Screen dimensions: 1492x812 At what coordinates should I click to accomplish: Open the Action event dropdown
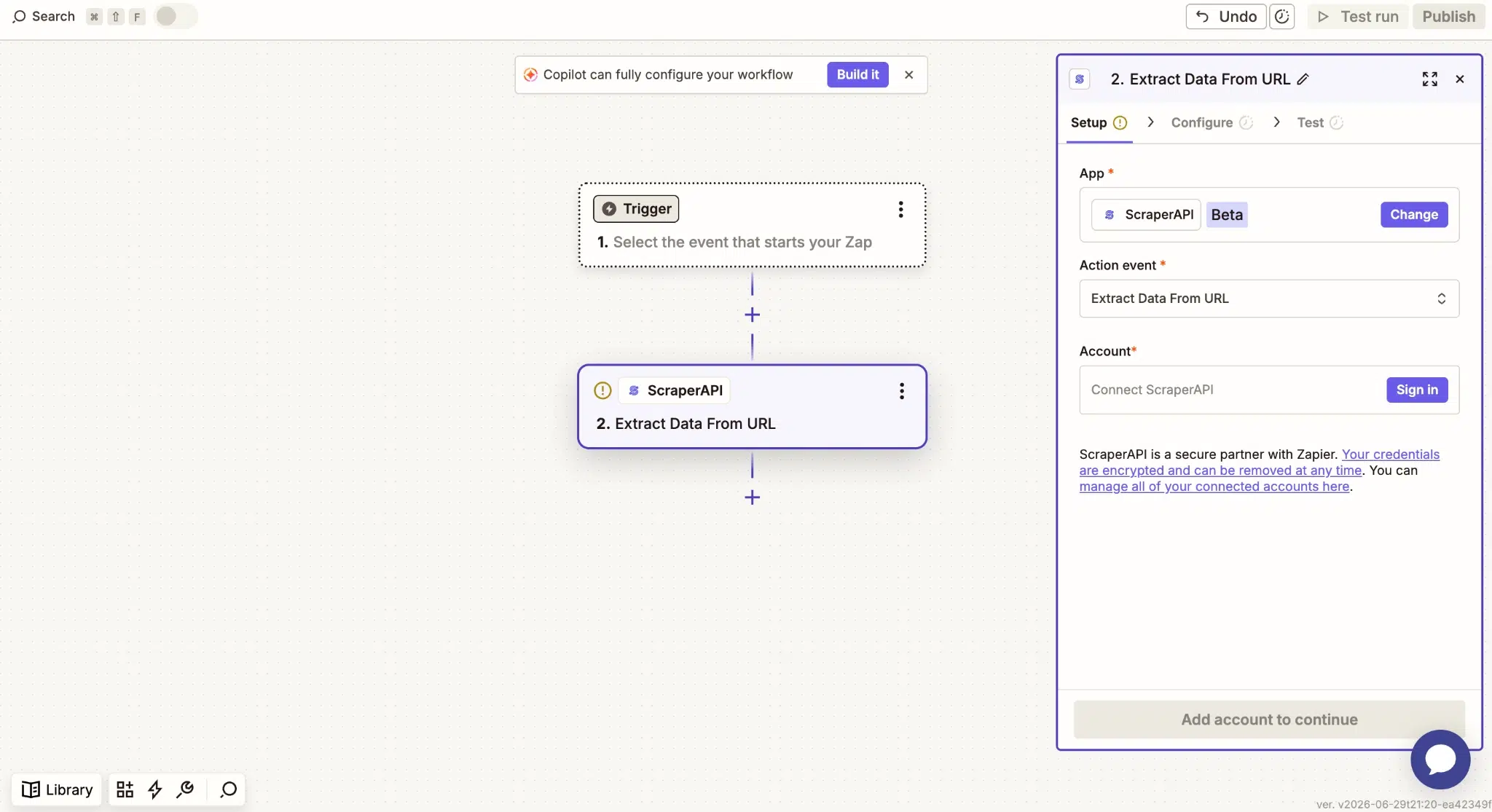[x=1269, y=299]
